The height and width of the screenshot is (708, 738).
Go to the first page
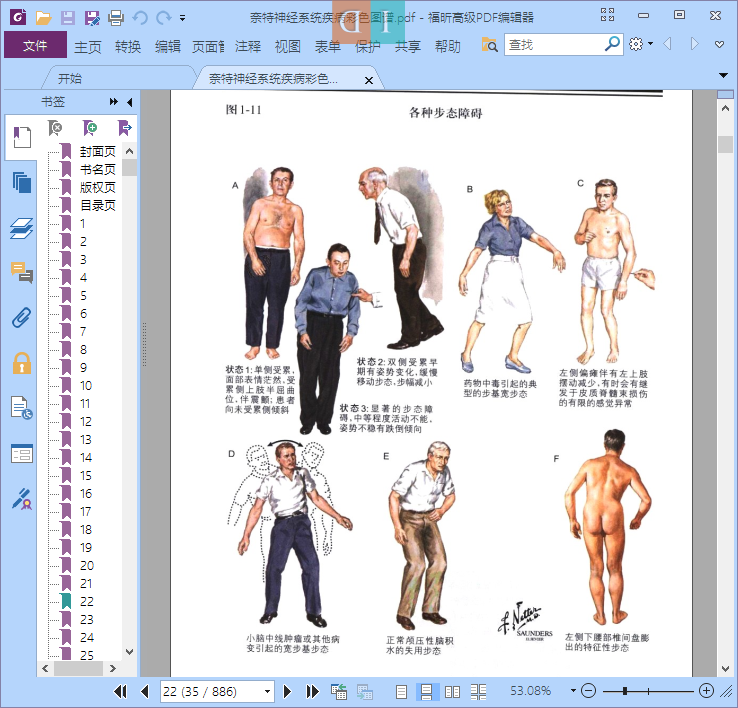coord(120,692)
